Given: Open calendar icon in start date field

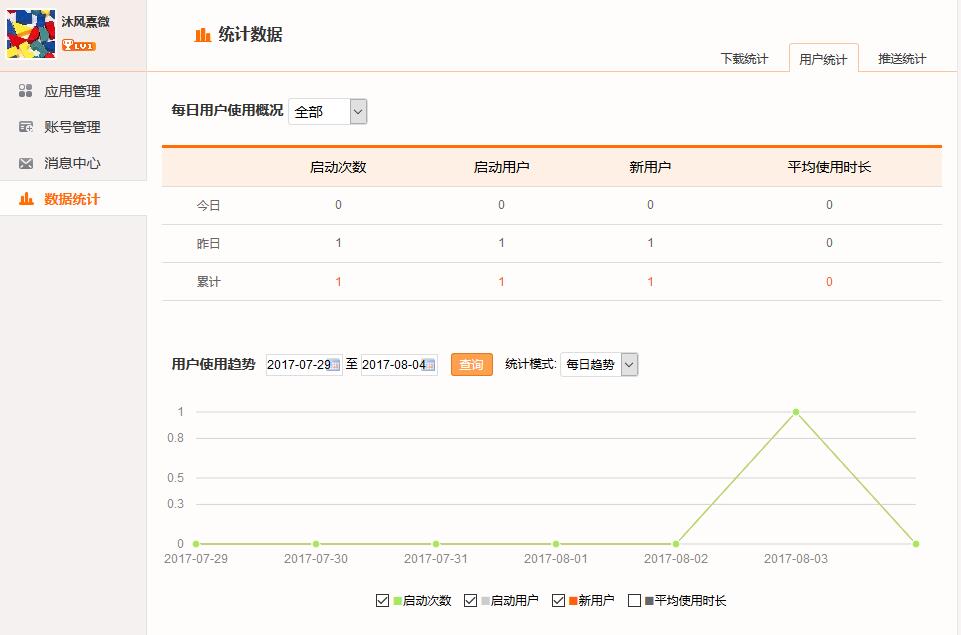Looking at the screenshot, I should [x=335, y=365].
